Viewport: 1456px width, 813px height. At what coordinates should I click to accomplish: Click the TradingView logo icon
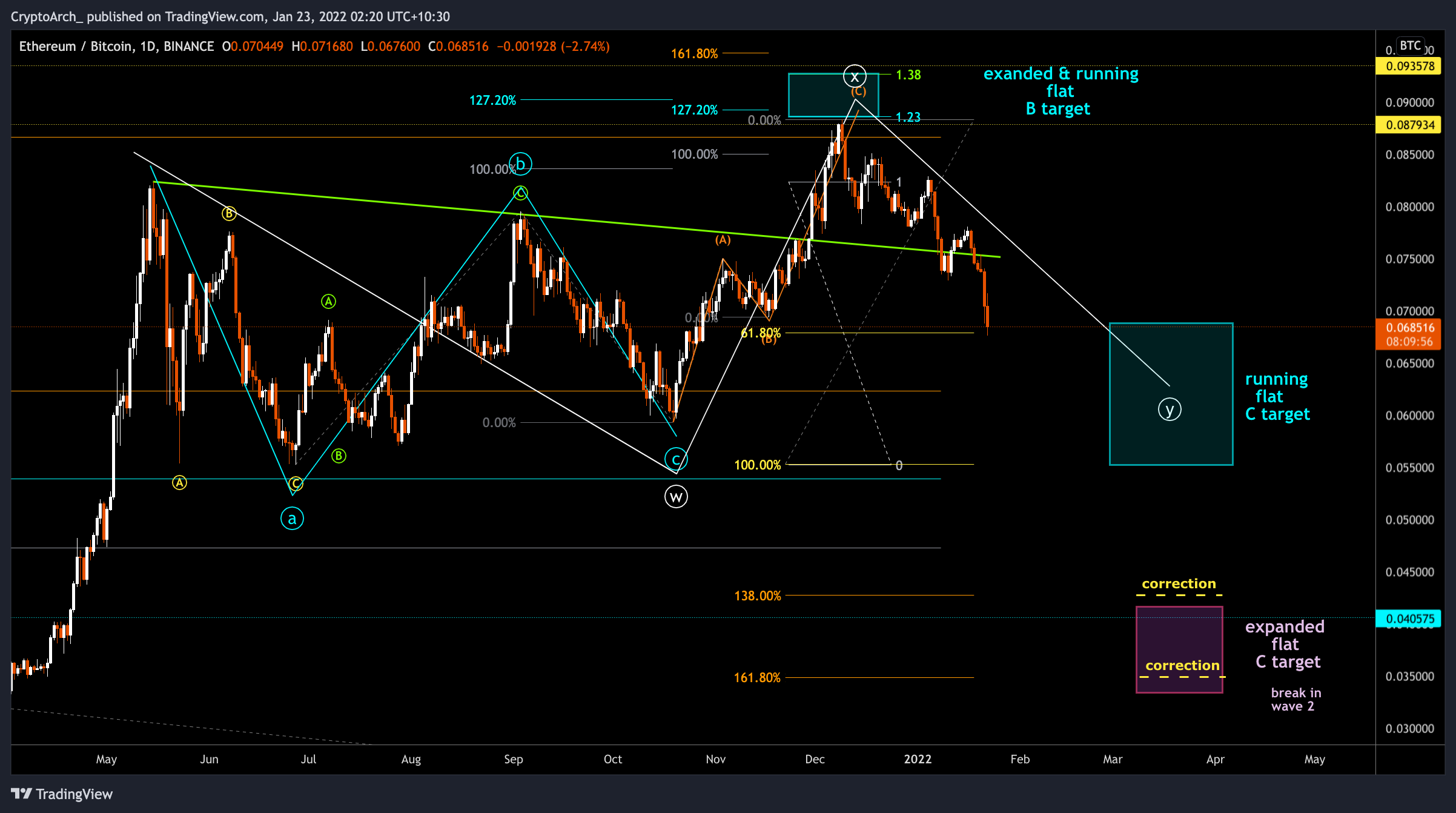[x=21, y=794]
